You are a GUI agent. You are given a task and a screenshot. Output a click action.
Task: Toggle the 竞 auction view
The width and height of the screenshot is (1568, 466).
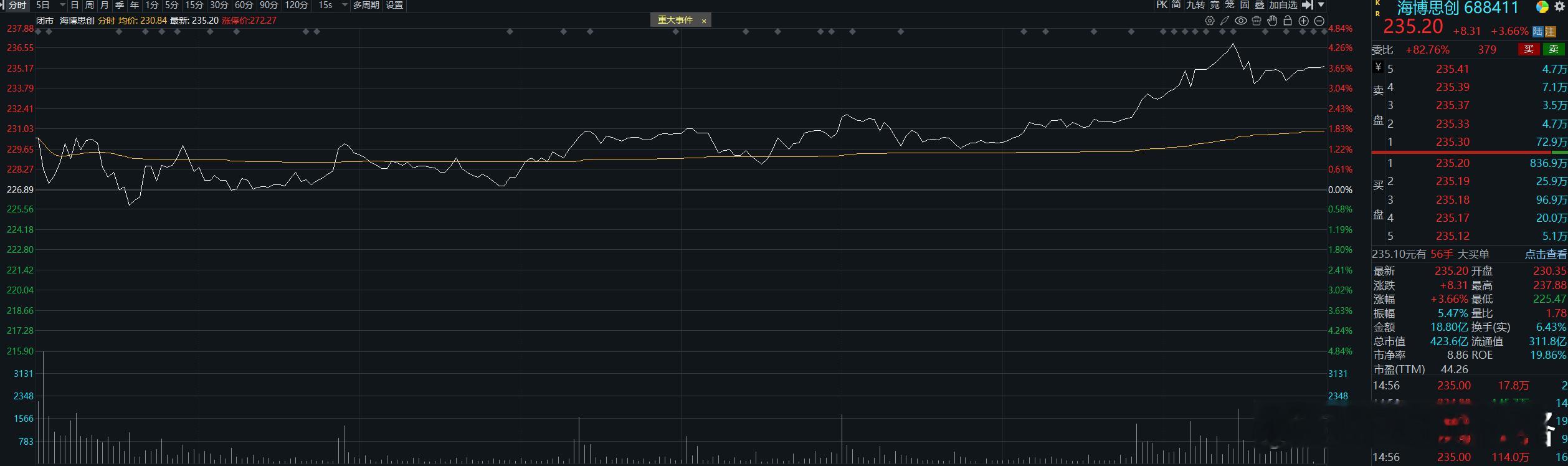pos(1215,5)
